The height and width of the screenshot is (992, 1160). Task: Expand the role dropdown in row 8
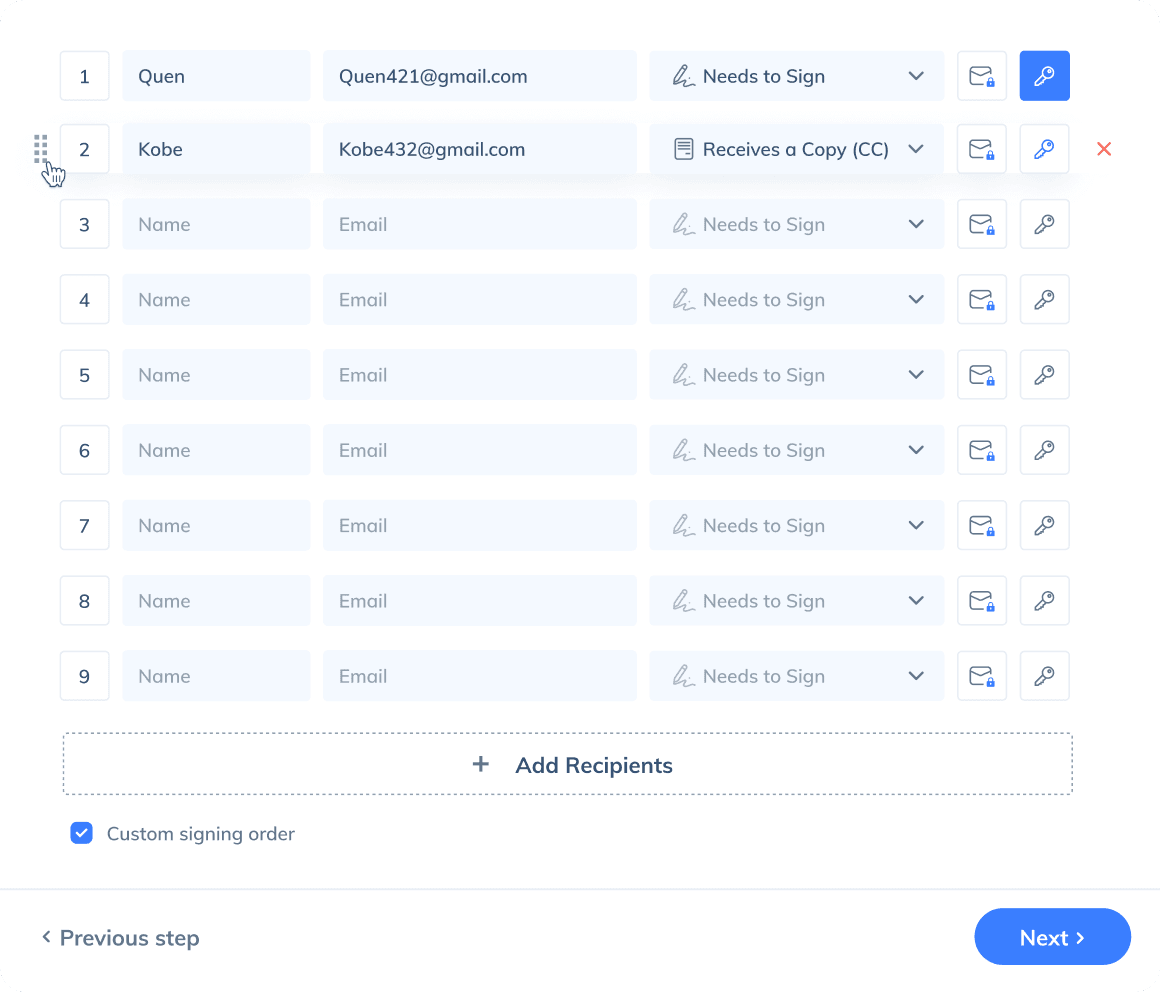tap(796, 601)
